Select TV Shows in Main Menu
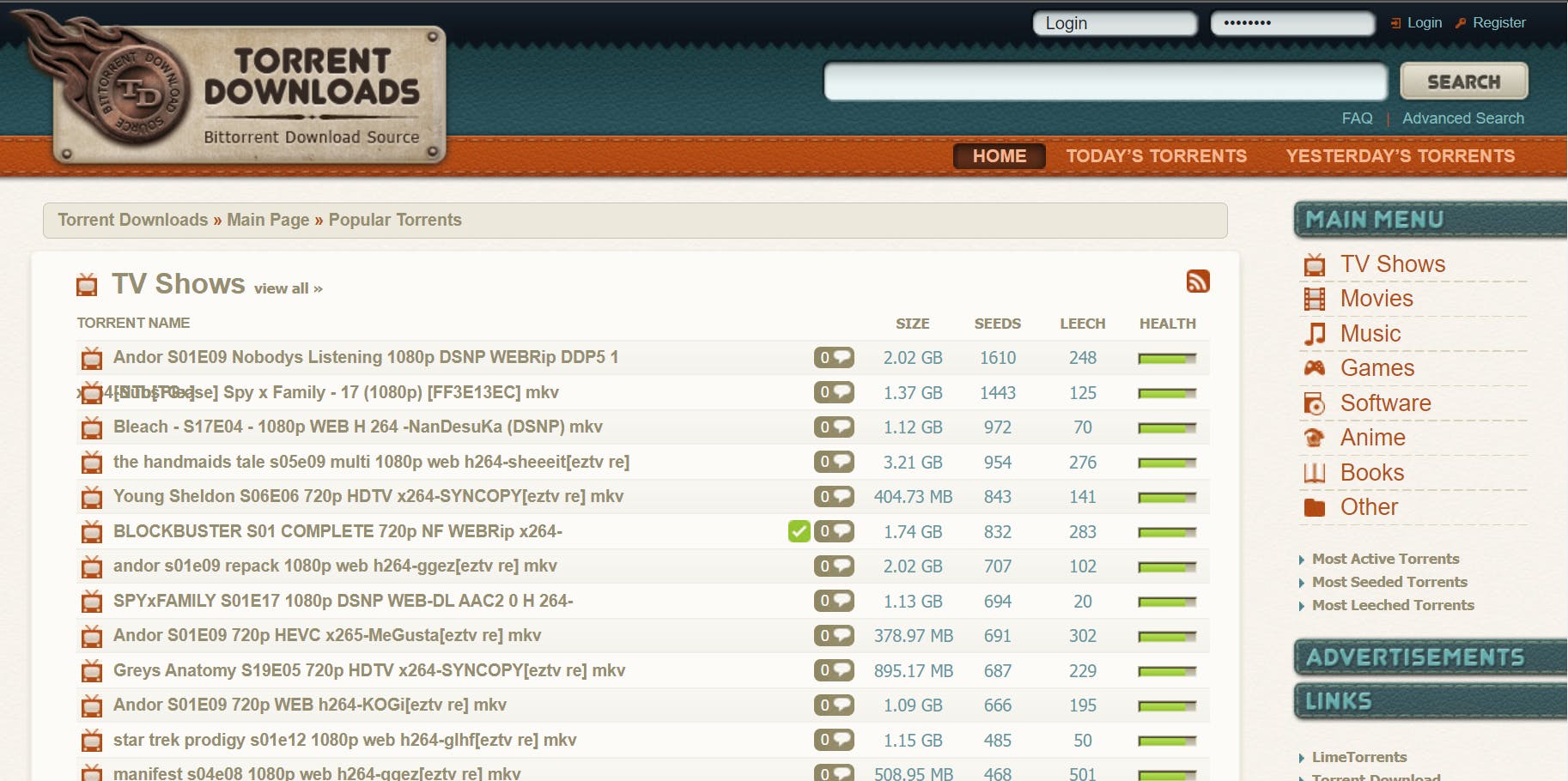1568x781 pixels. pos(1393,264)
